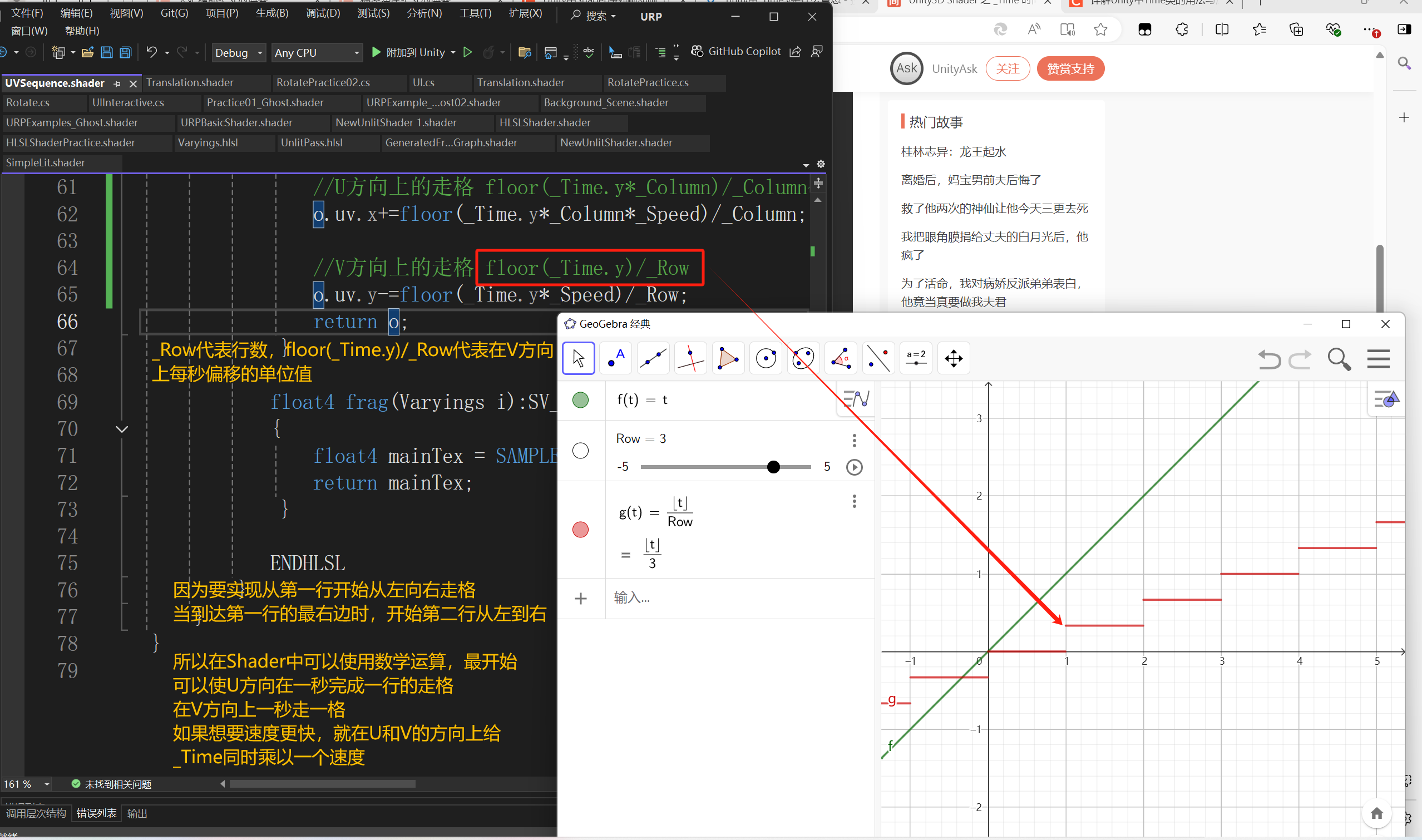Toggle visibility of function f(t)
This screenshot has height=840, width=1422.
(x=580, y=400)
